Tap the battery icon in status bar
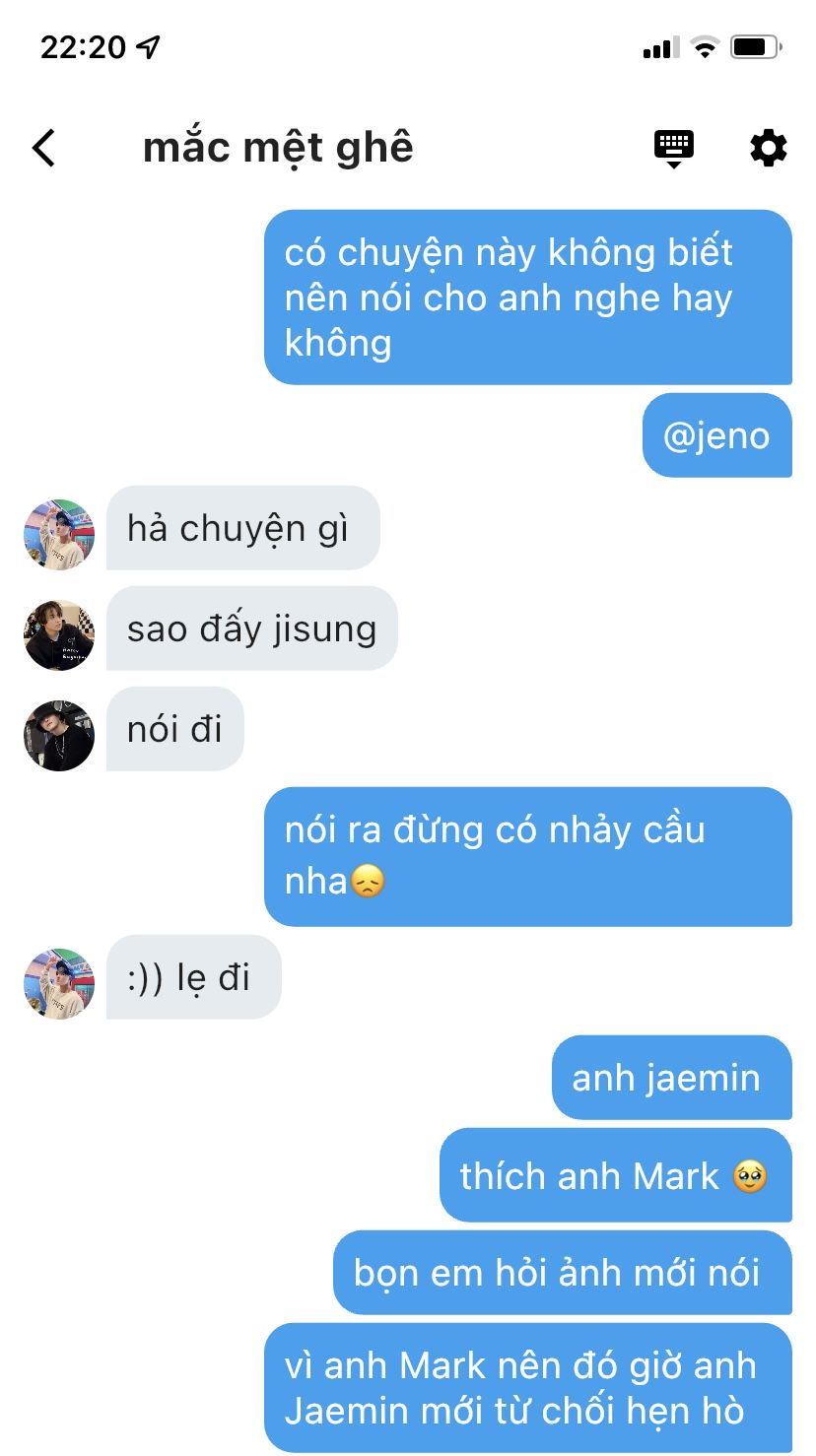816x1456 pixels. pos(757,46)
